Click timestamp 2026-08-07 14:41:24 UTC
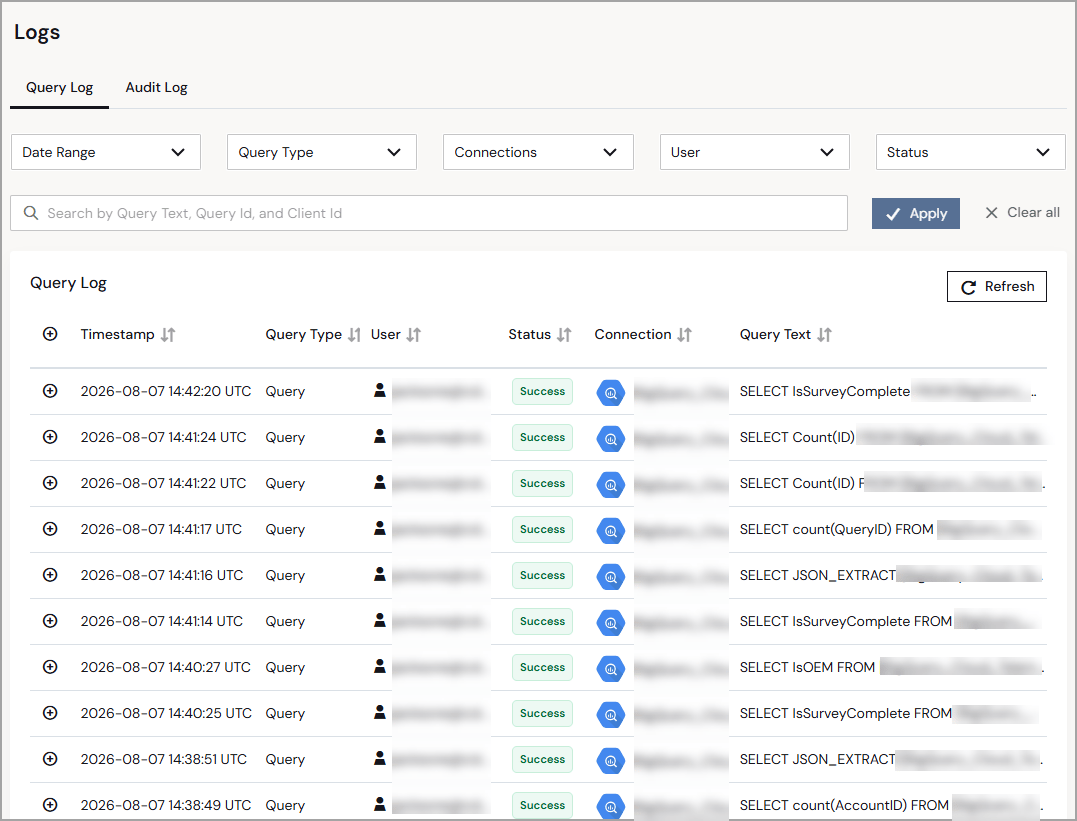This screenshot has width=1077, height=821. 163,437
